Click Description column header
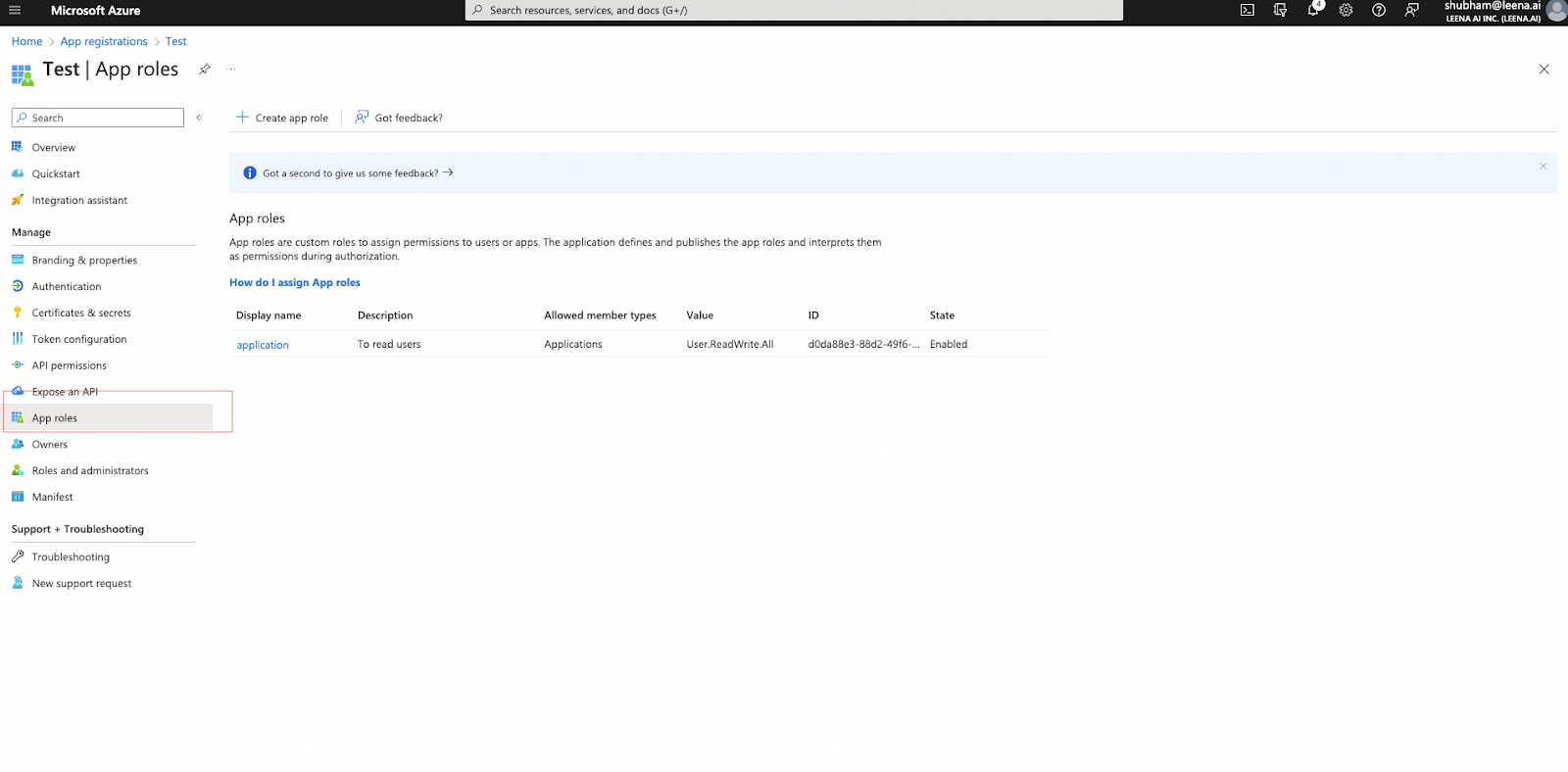Image resolution: width=1568 pixels, height=772 pixels. click(x=385, y=315)
